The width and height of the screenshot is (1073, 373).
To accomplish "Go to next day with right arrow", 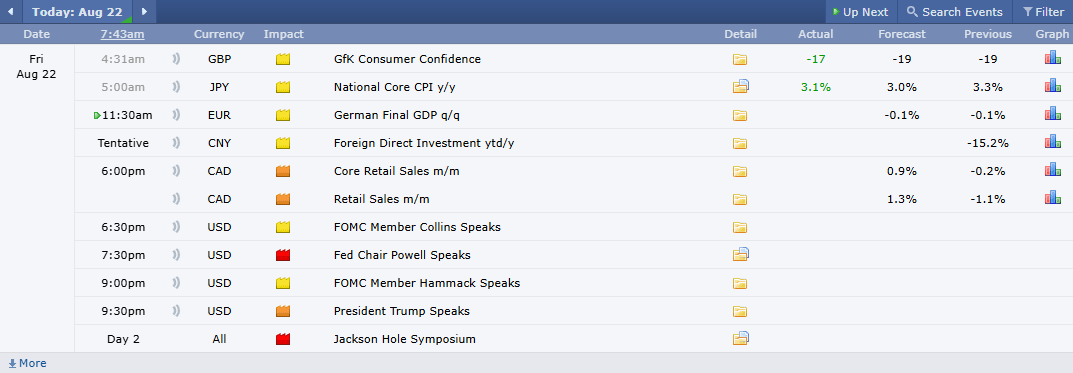I will pos(144,12).
